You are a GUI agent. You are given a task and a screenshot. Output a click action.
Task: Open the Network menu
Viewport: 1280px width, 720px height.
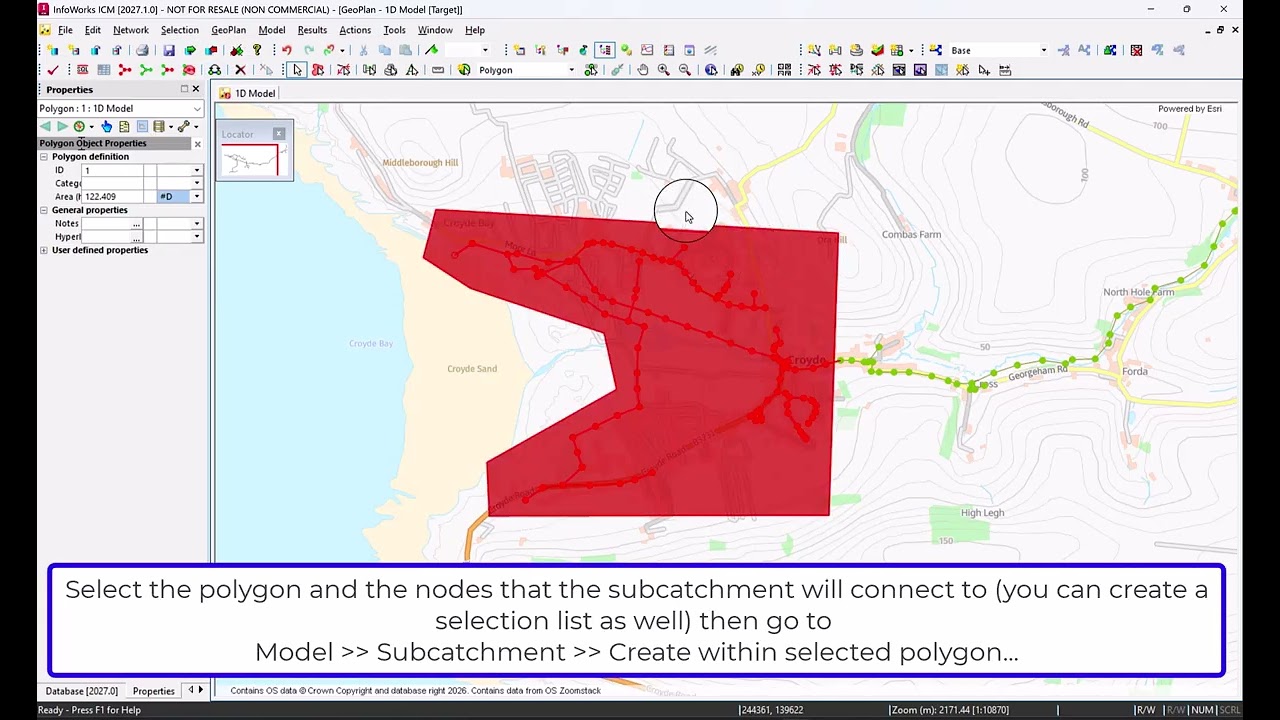tap(131, 30)
